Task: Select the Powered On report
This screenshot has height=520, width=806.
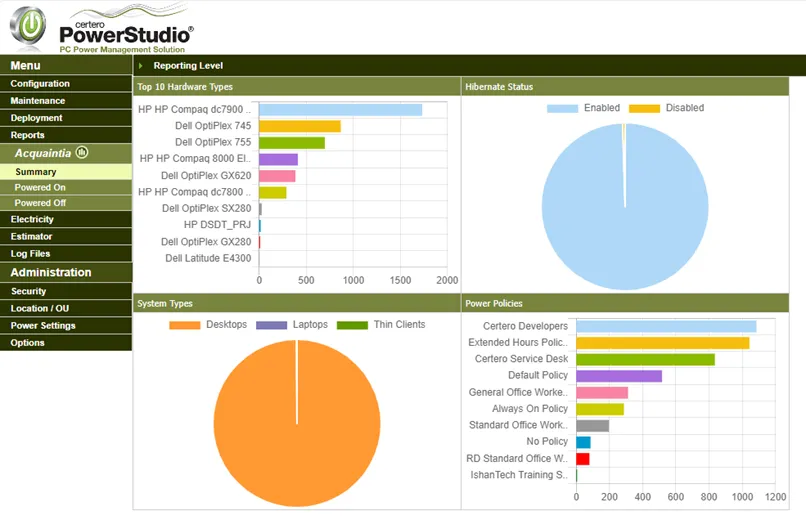Action: pyautogui.click(x=40, y=188)
